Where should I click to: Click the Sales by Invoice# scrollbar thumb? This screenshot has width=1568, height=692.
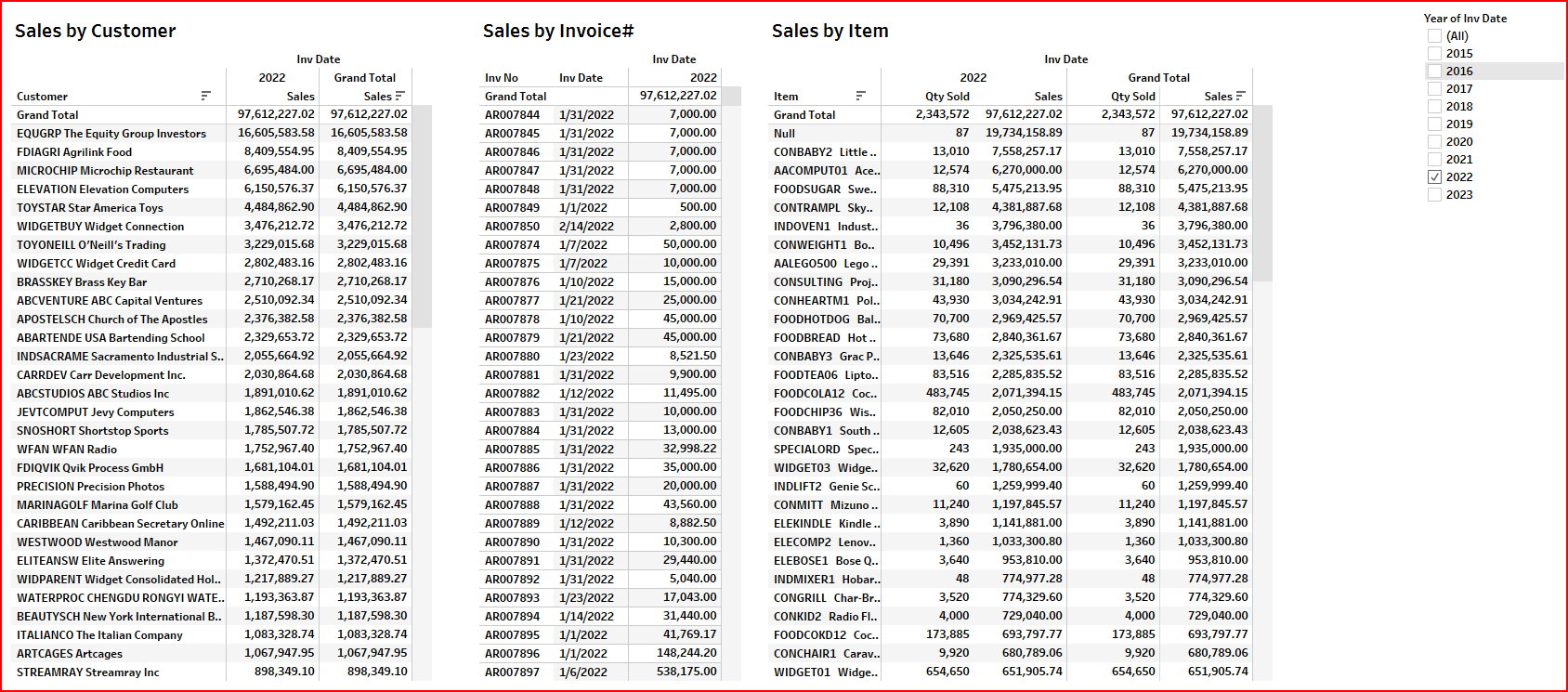click(732, 97)
